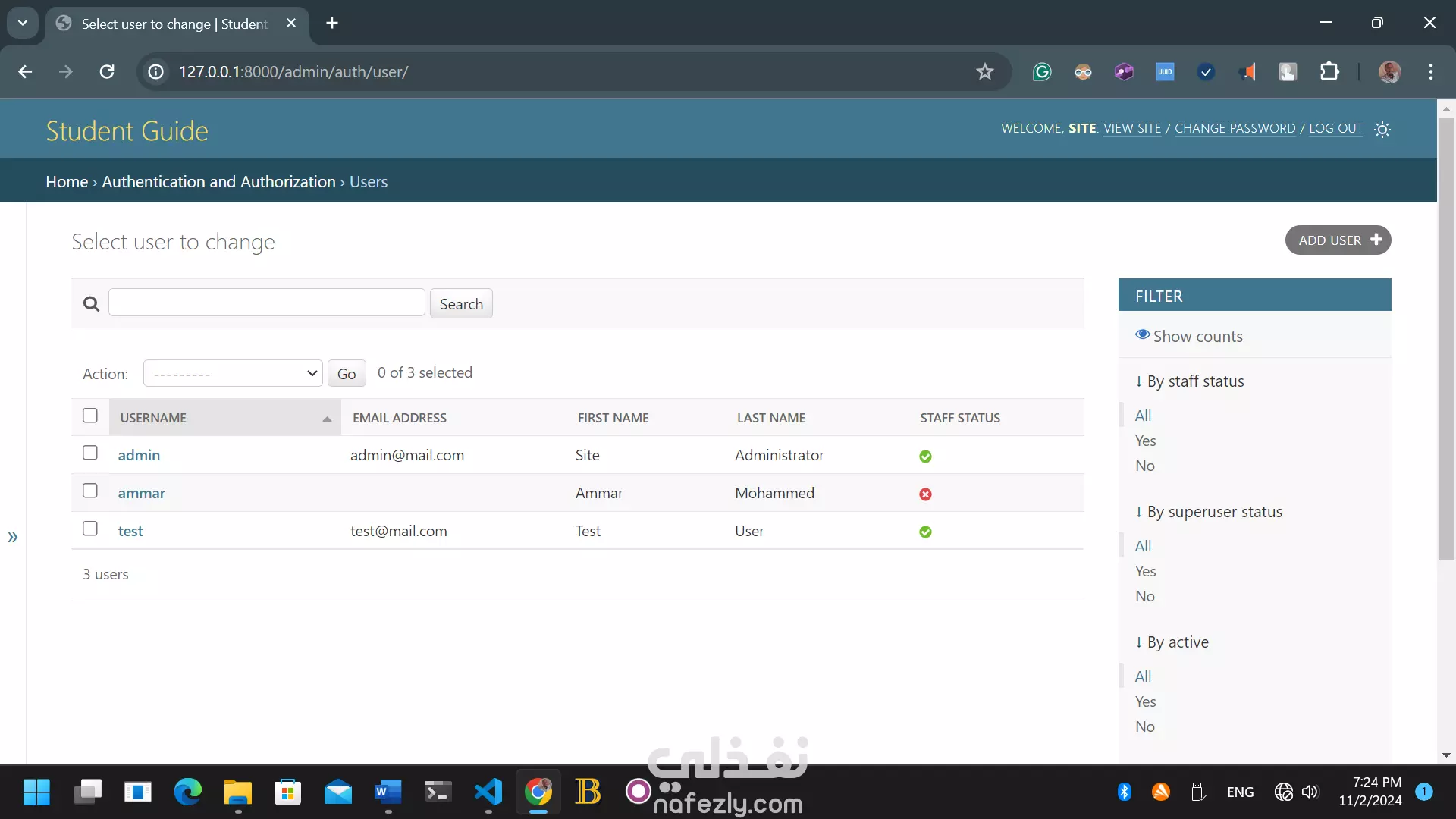The height and width of the screenshot is (819, 1456).
Task: Expand sidebar with double chevron
Action: coord(13,538)
